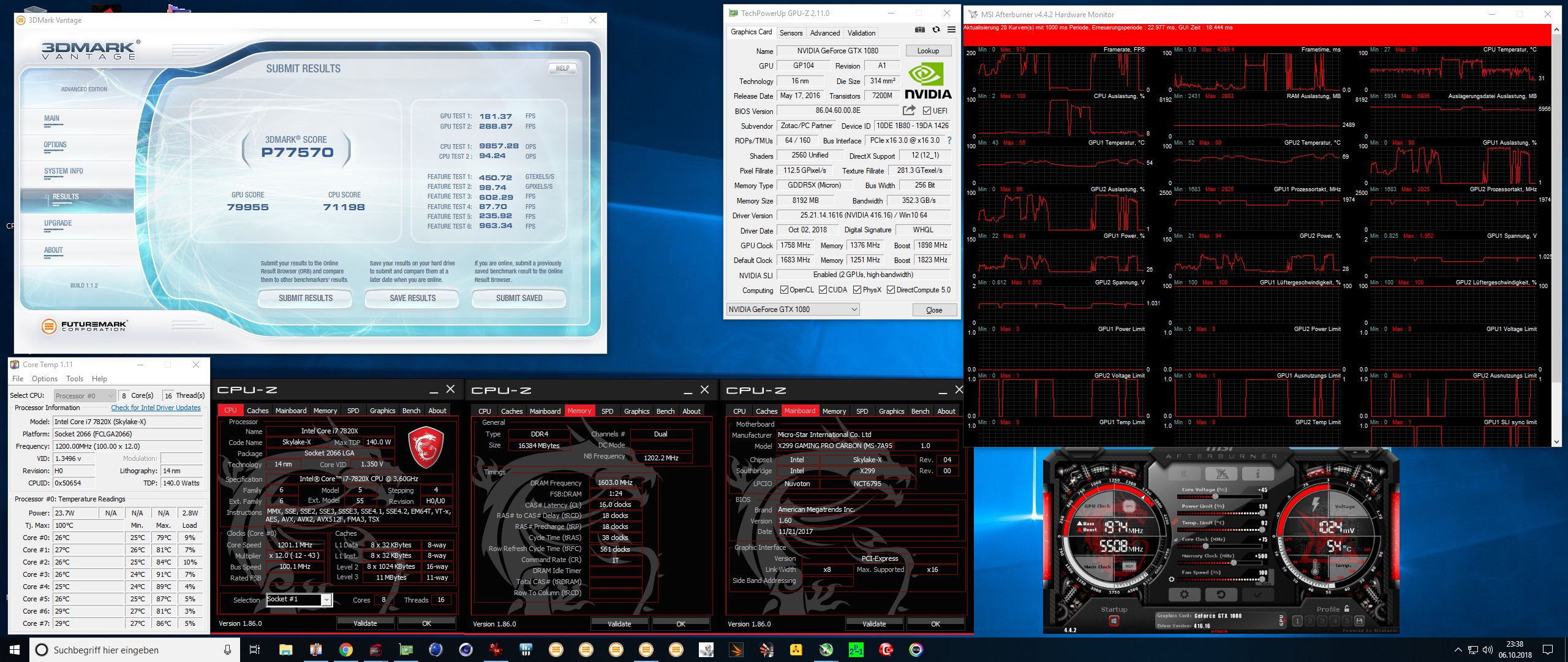Click the taskbar clock showing 23:38
The image size is (1568, 662).
[x=1515, y=650]
